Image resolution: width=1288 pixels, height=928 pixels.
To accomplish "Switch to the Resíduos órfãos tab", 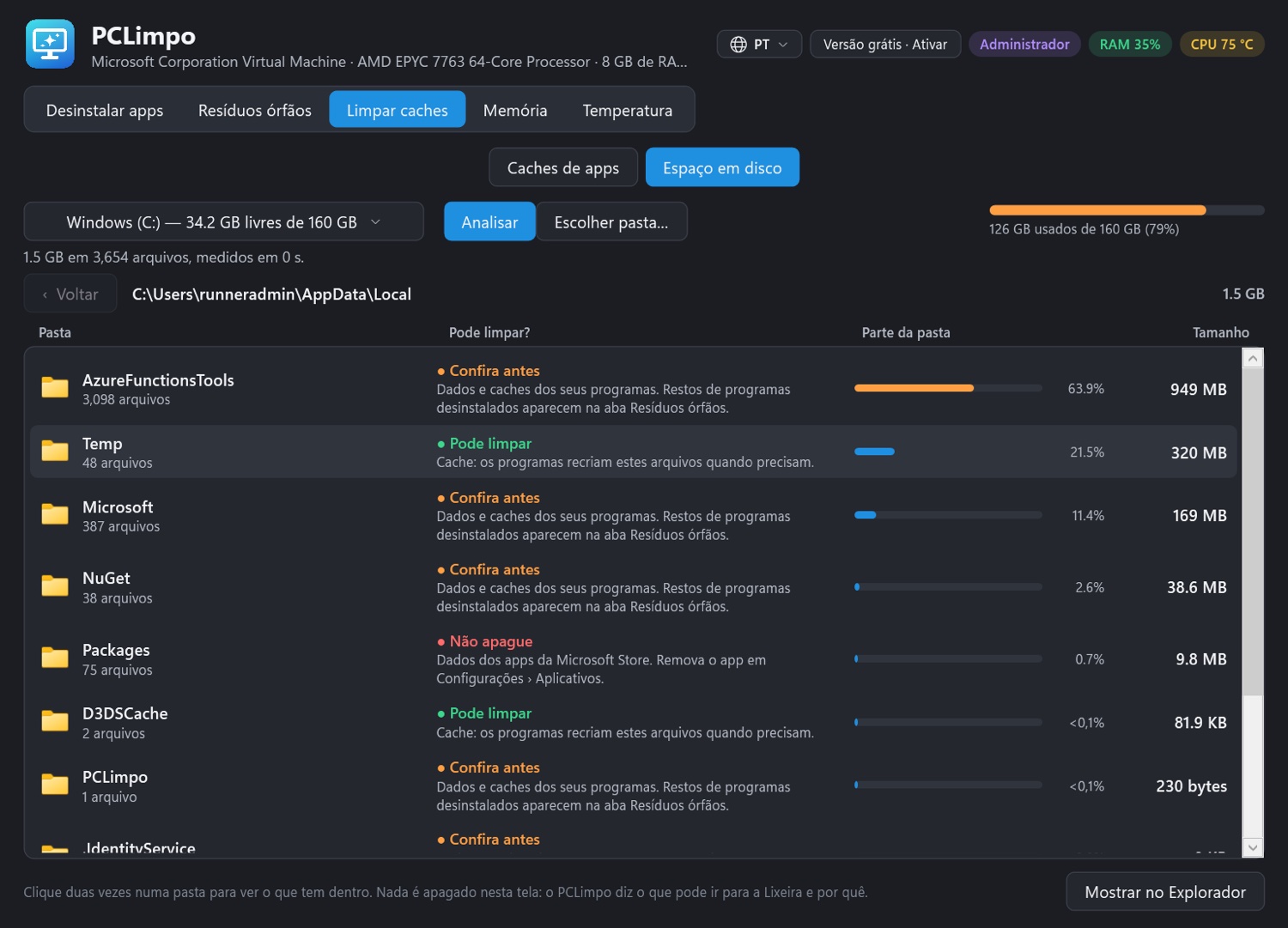I will pyautogui.click(x=255, y=110).
